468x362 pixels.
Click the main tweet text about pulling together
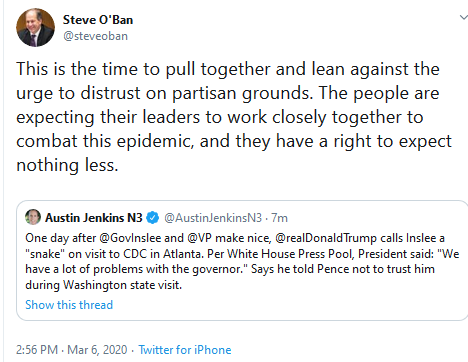click(x=234, y=117)
